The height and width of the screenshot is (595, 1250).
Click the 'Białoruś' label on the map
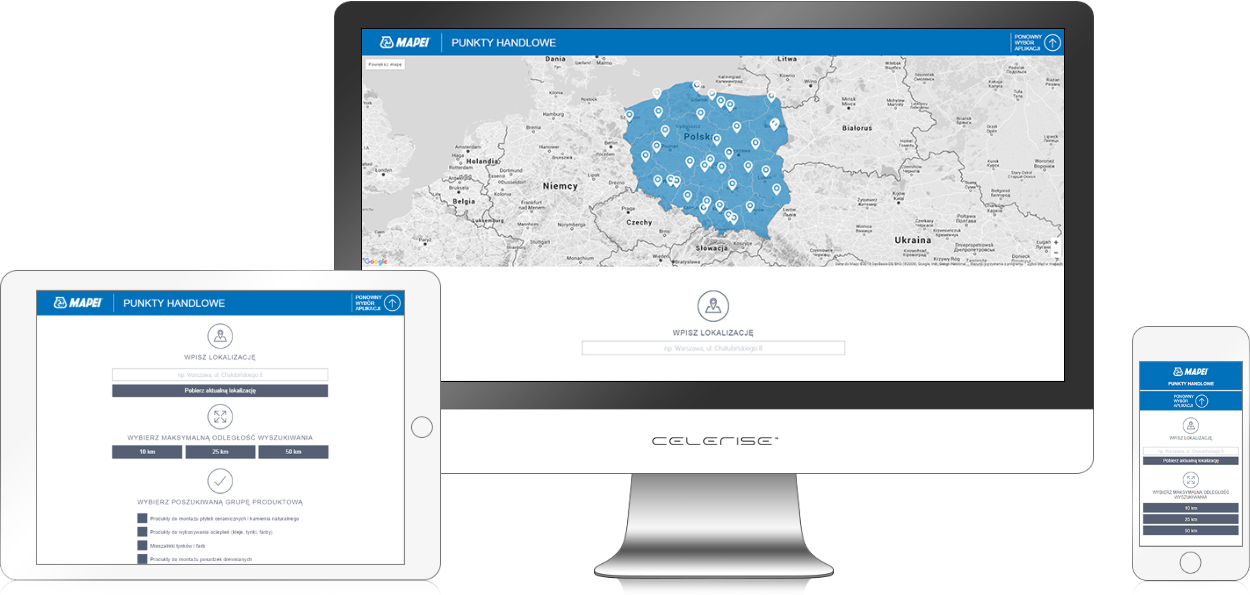tap(857, 128)
